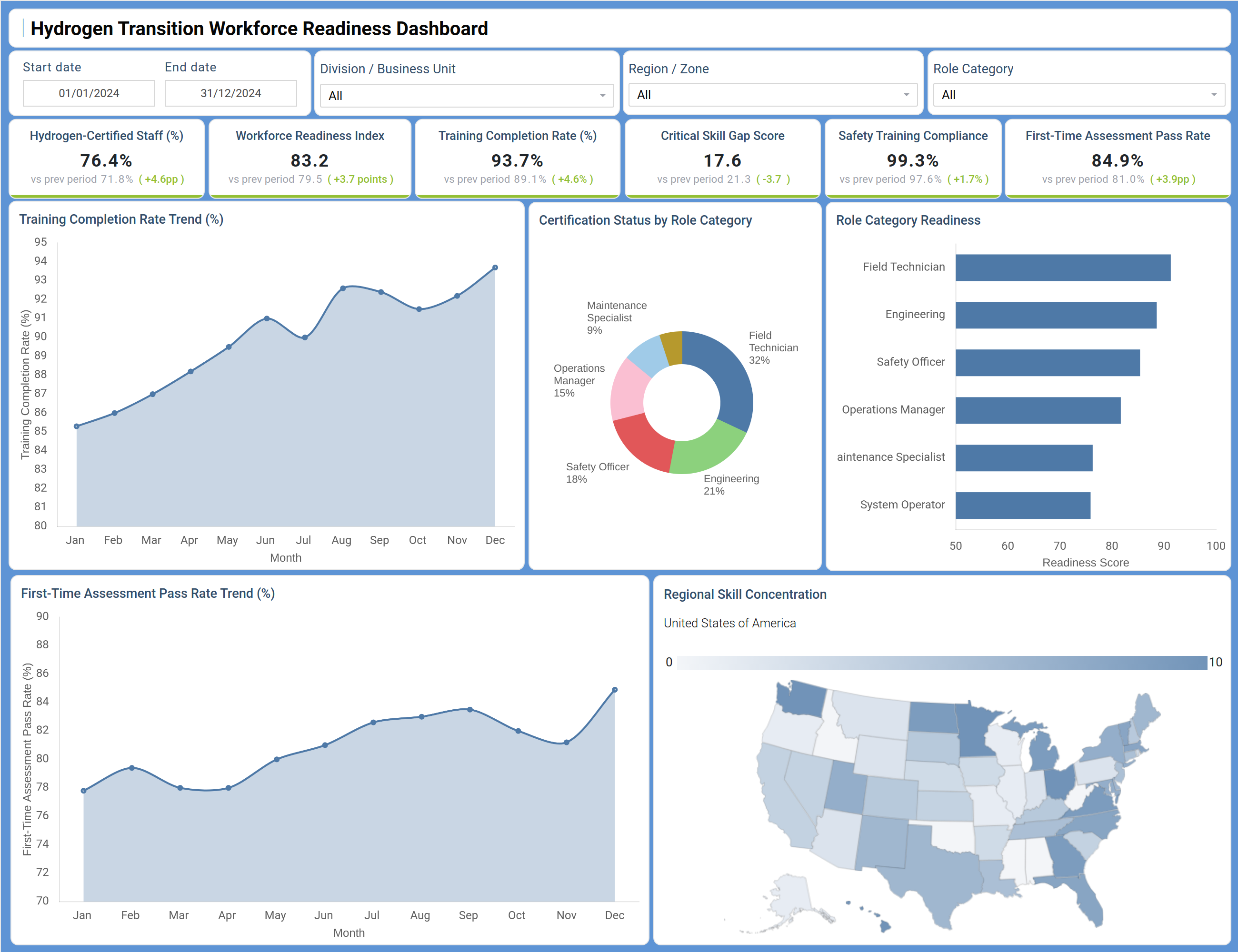Screen dimensions: 1238x952
Task: Select the Field Technician readiness bar
Action: tap(1063, 268)
